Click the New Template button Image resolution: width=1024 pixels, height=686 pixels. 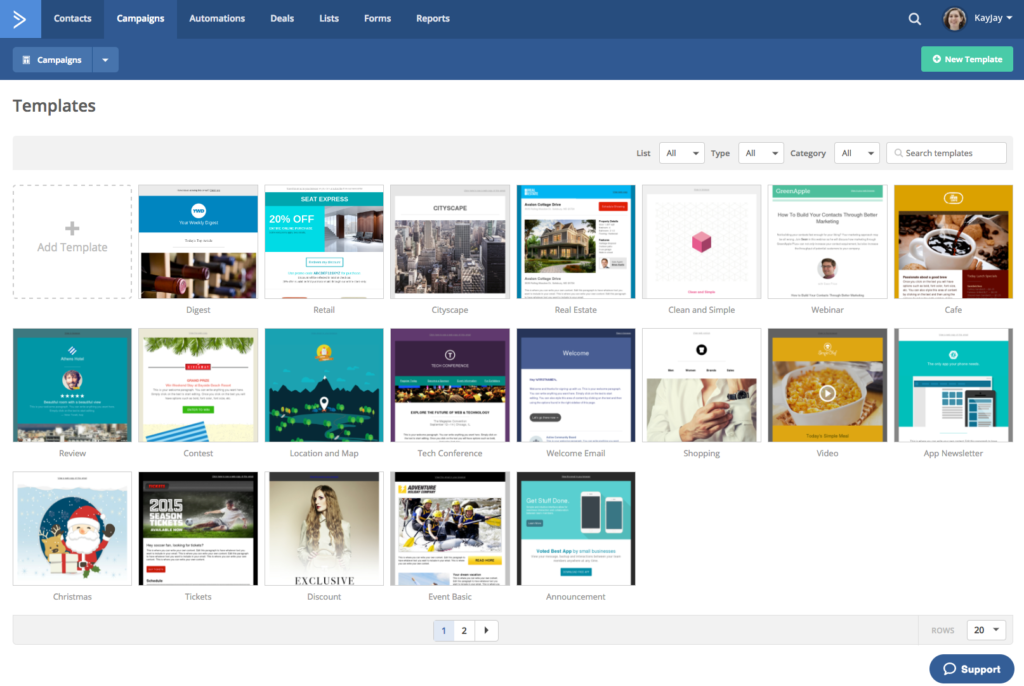coord(966,59)
